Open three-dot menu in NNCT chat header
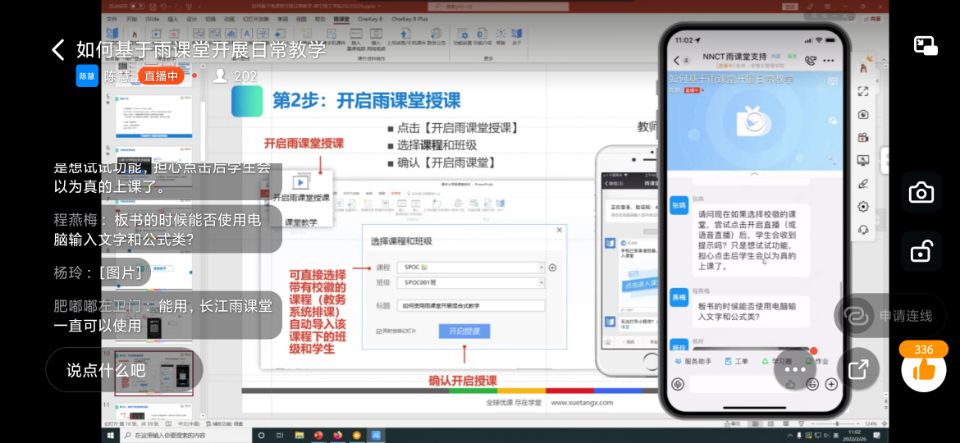The image size is (960, 443). (828, 61)
